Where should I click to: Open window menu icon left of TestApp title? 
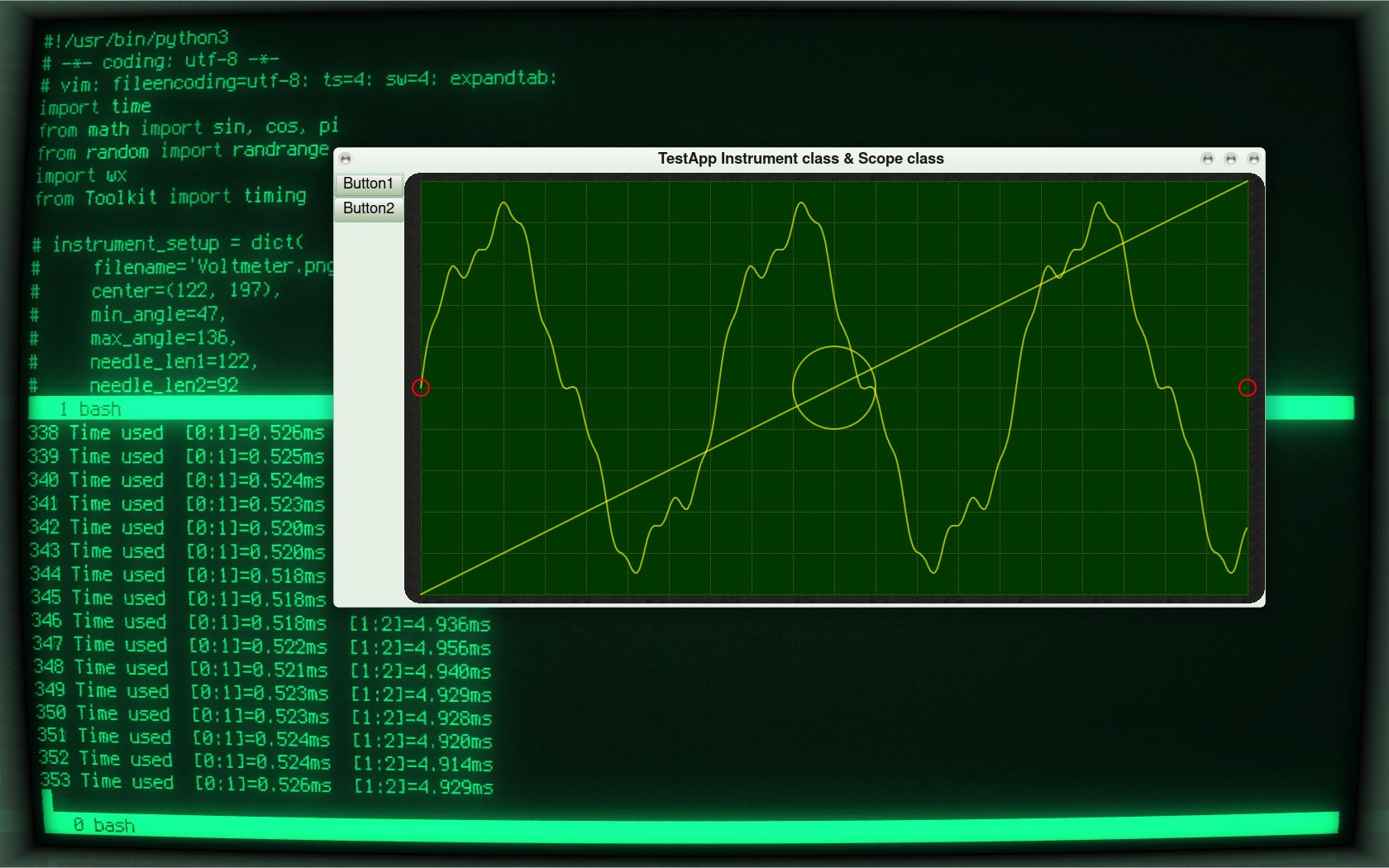[346, 159]
